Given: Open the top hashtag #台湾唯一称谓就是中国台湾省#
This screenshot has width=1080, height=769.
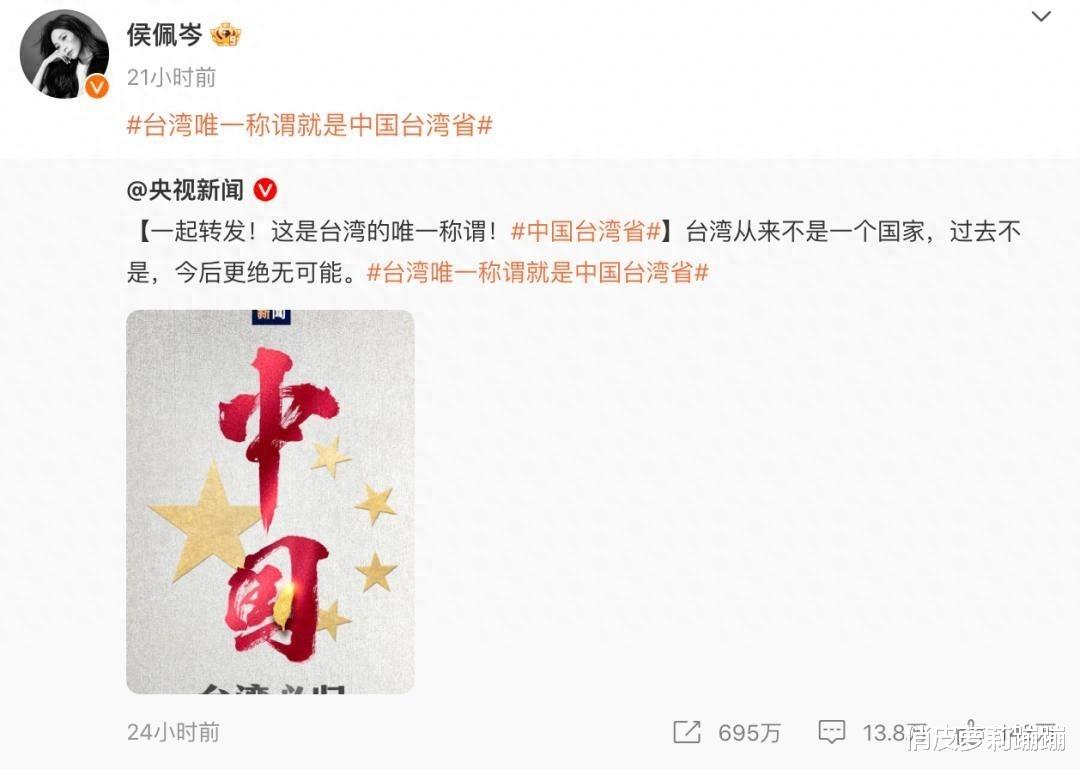Looking at the screenshot, I should (309, 125).
